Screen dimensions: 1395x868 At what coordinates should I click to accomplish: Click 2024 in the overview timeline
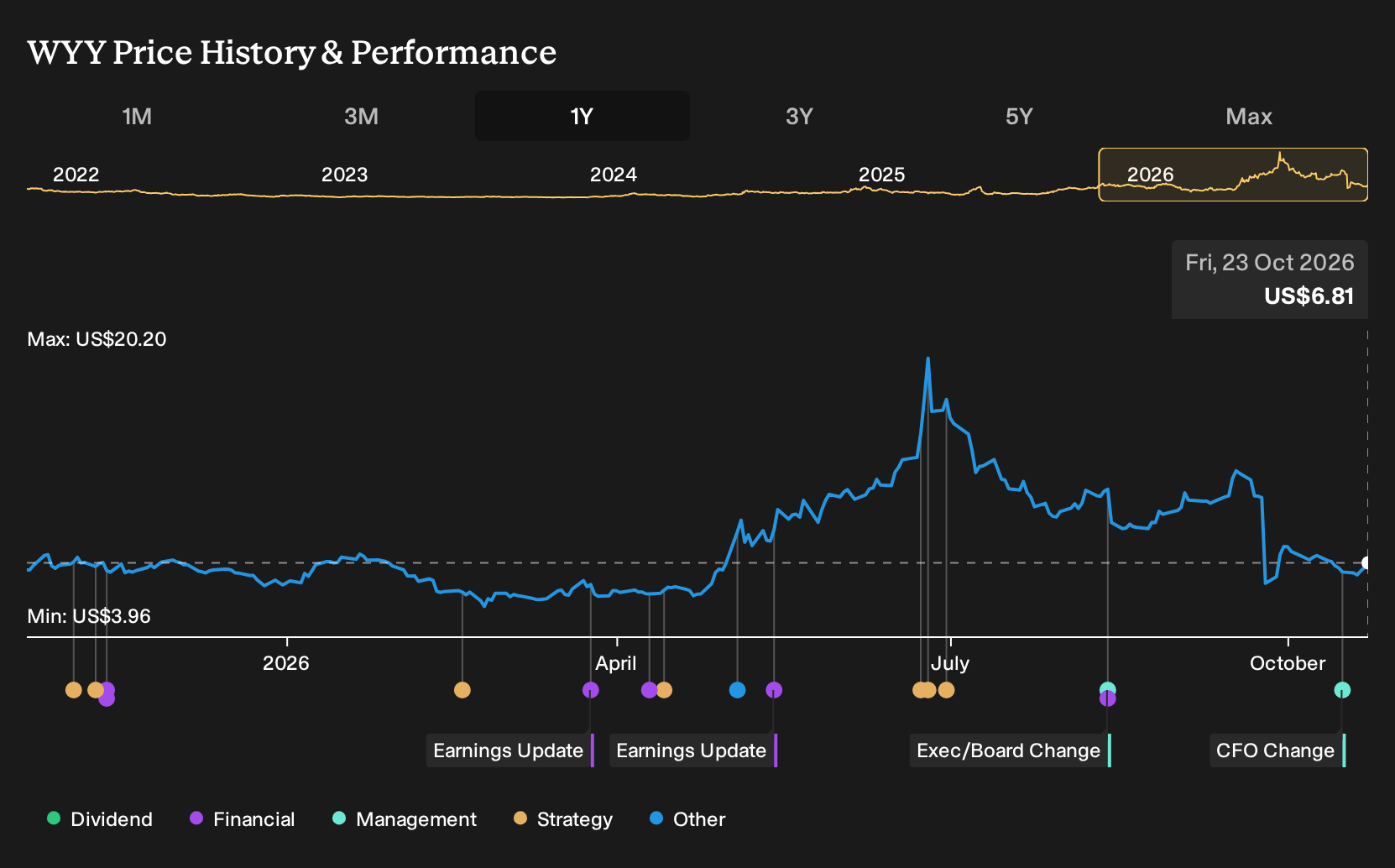[x=613, y=175]
